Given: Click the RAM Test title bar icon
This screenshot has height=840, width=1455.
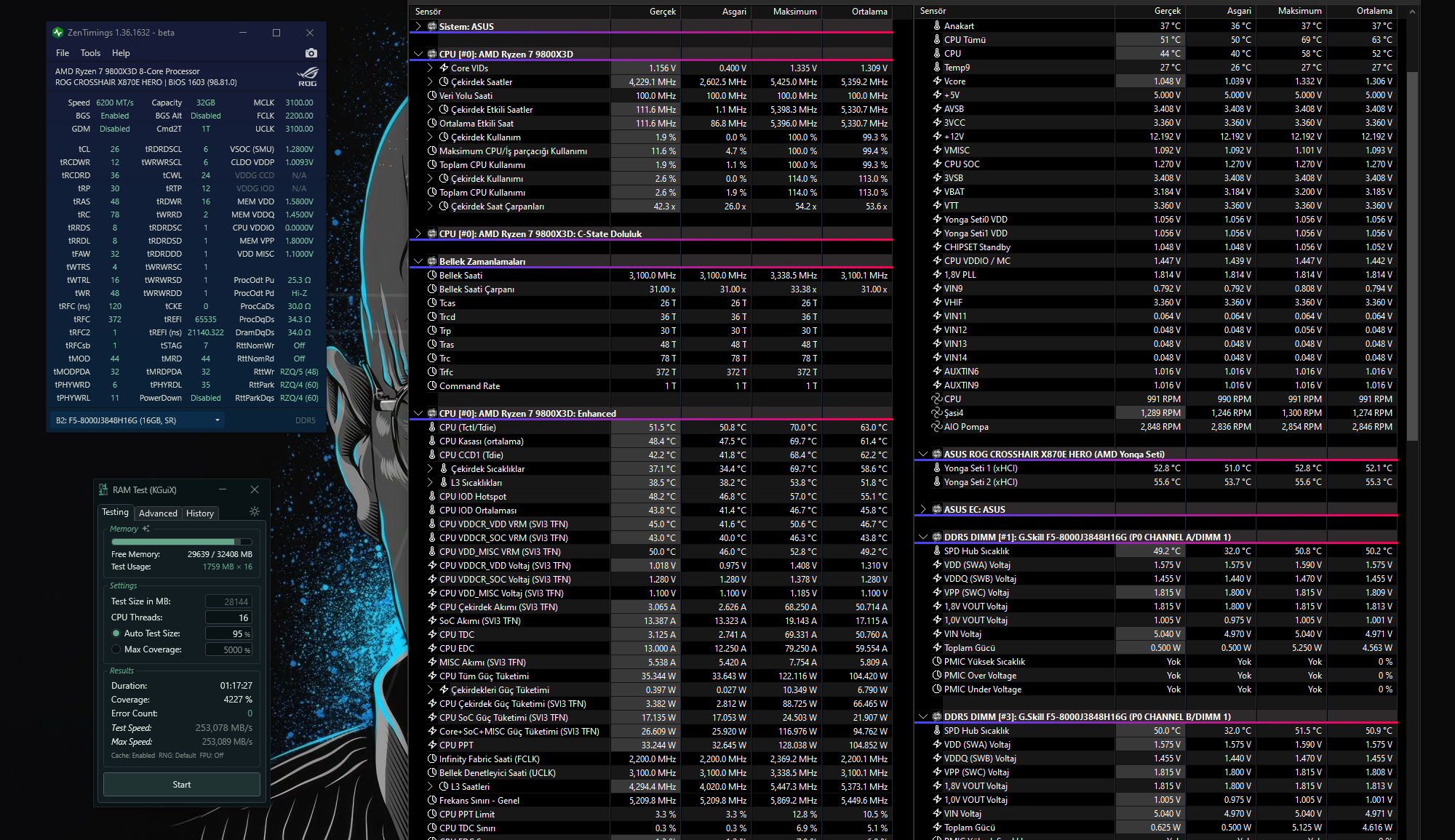Looking at the screenshot, I should 103,490.
